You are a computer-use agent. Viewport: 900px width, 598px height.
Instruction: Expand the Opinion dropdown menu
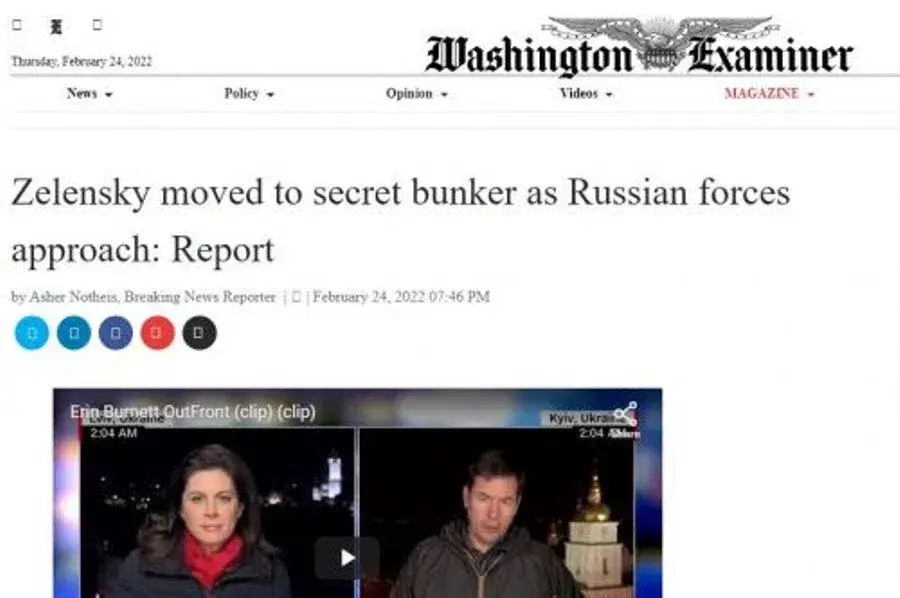(x=417, y=94)
